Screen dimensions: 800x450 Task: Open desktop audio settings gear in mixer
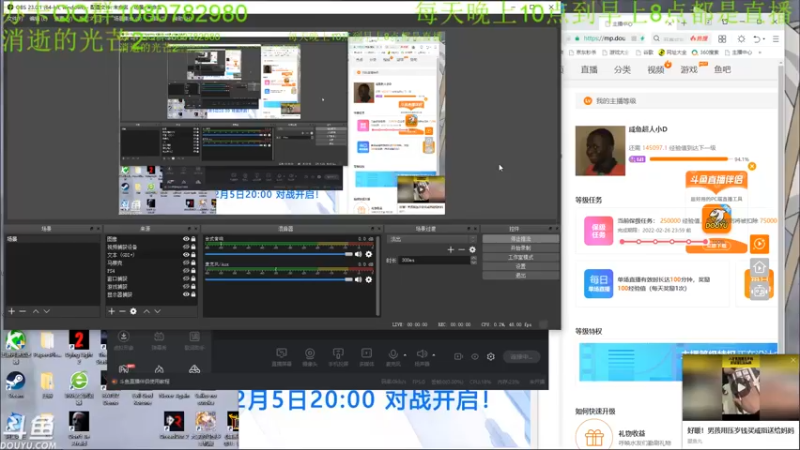click(x=368, y=254)
